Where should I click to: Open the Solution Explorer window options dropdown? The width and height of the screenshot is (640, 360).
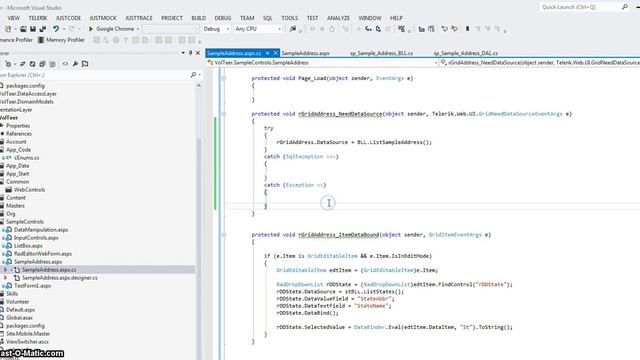[x=183, y=53]
